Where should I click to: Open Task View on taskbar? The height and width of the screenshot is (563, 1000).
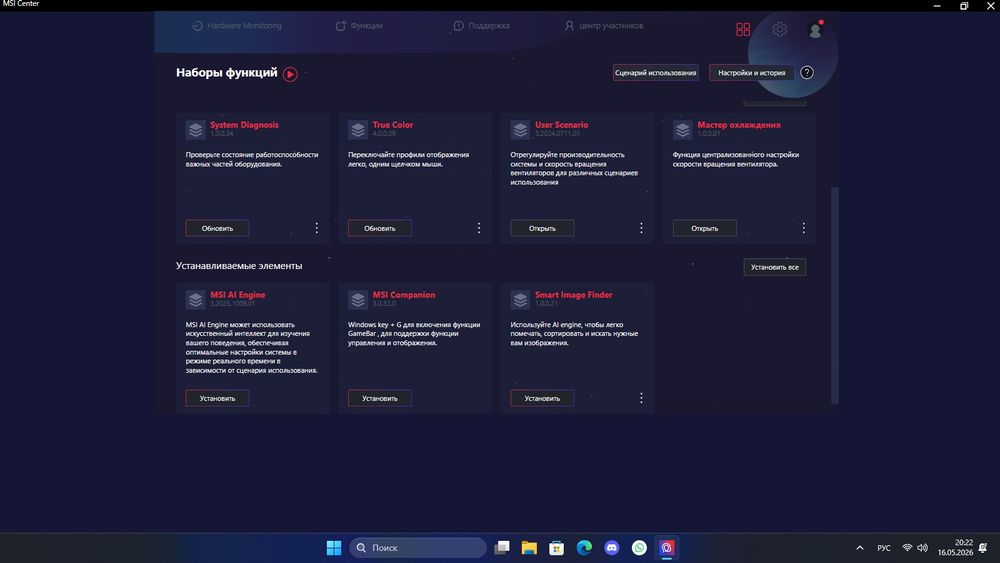[502, 548]
